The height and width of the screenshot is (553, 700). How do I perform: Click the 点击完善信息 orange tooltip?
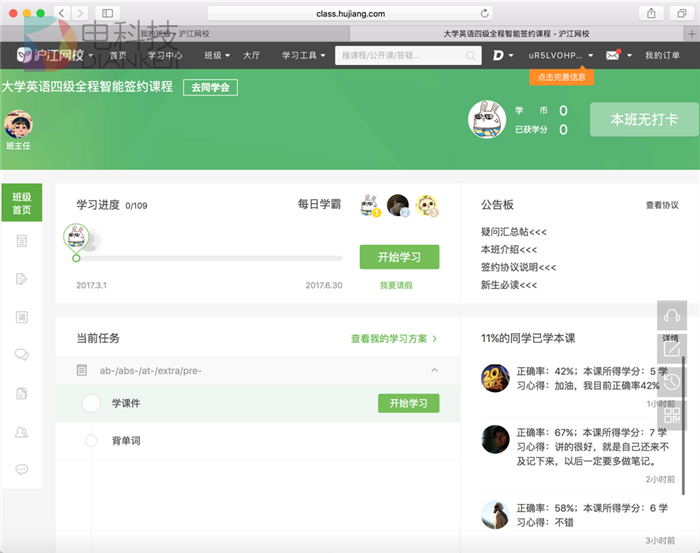coord(562,77)
